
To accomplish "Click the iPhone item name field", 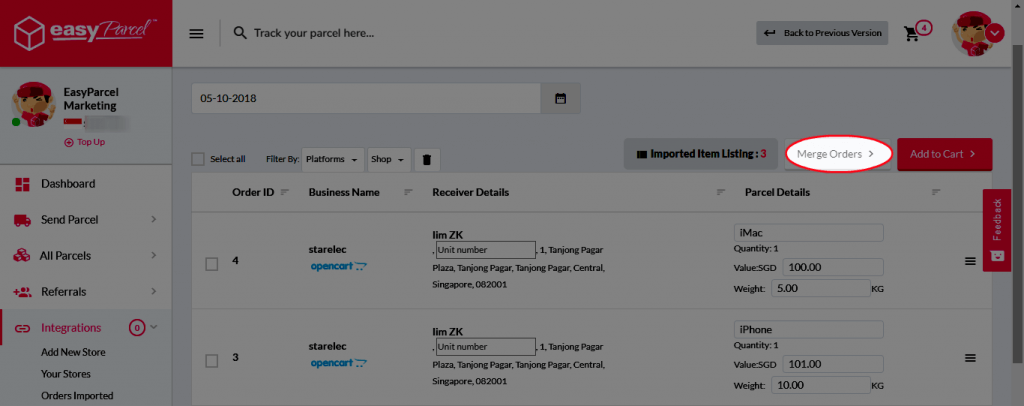I will [808, 330].
